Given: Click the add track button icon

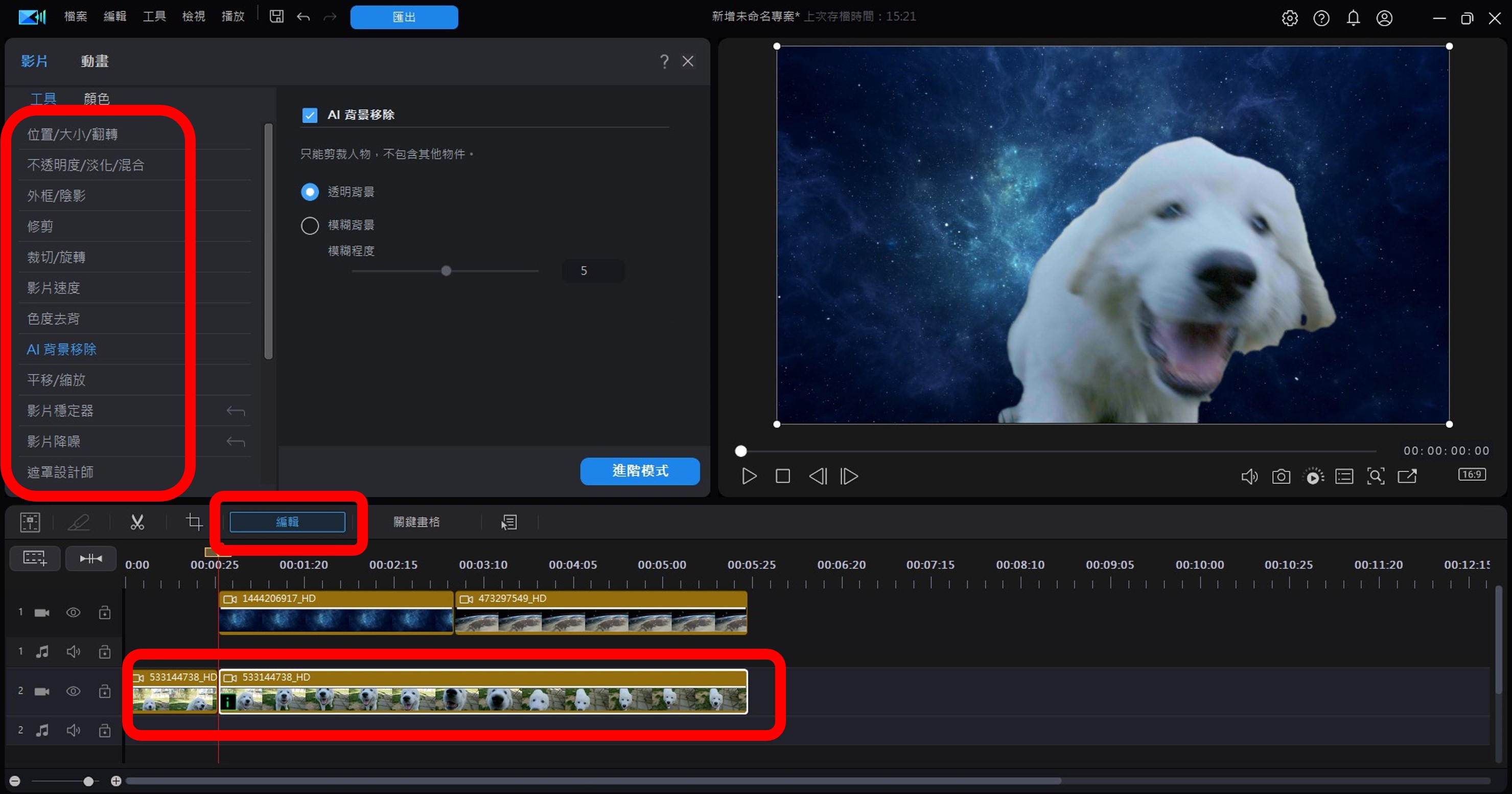Looking at the screenshot, I should click(x=35, y=558).
